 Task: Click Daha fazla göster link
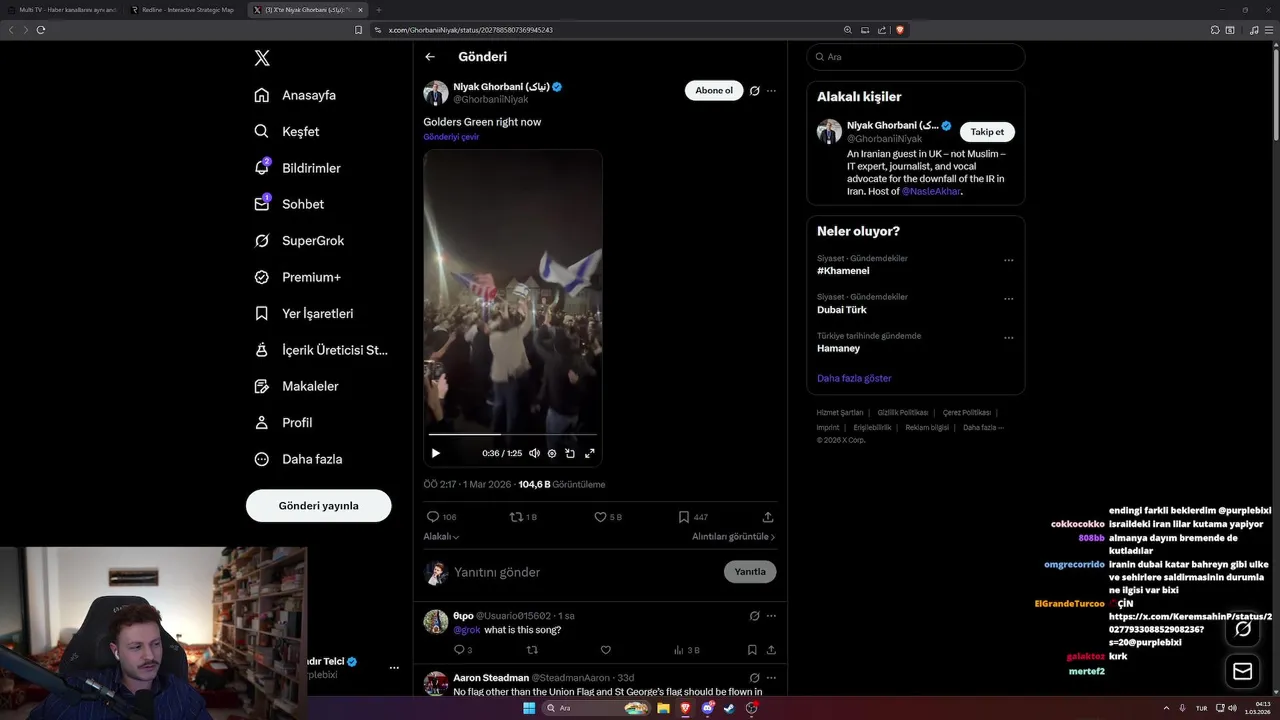coord(854,378)
